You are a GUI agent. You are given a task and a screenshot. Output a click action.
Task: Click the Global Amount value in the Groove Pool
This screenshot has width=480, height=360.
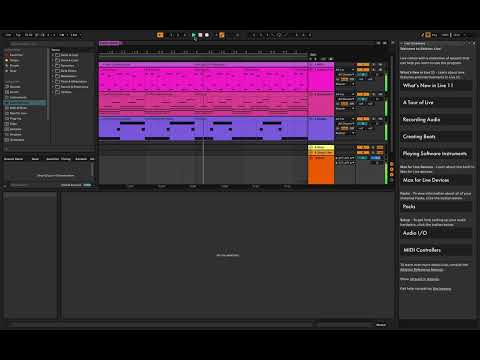click(87, 185)
